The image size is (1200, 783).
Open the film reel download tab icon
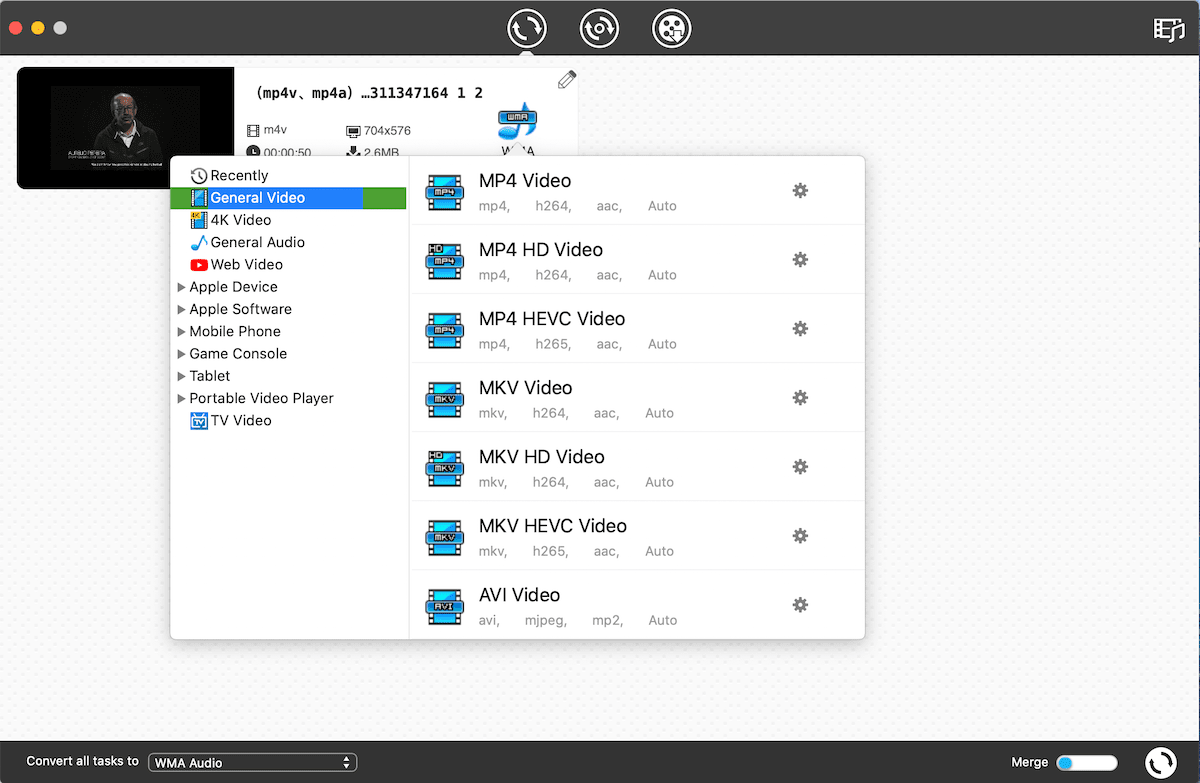pos(671,28)
